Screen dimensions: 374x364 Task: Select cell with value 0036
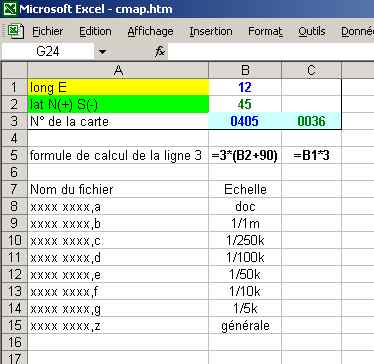coord(311,121)
